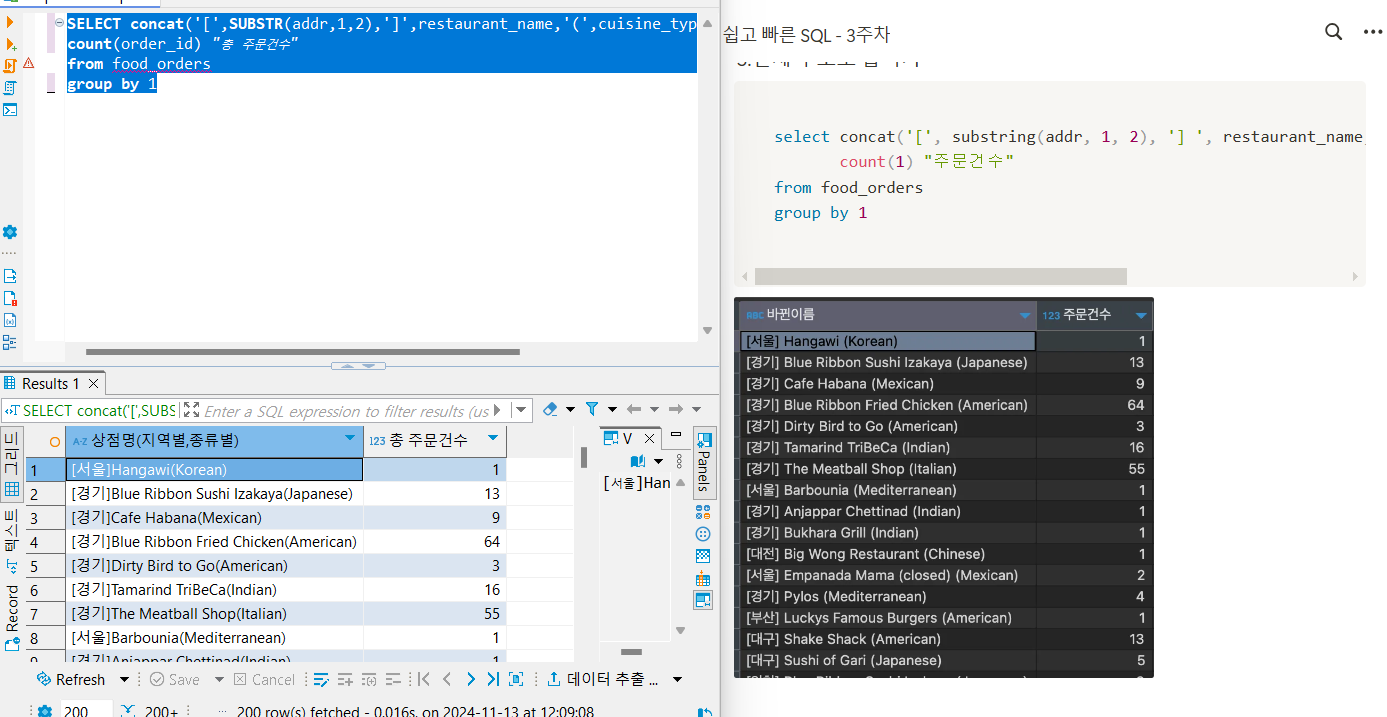This screenshot has width=1387, height=717.
Task: Execute SQL statement in a new tab
Action: [10, 44]
